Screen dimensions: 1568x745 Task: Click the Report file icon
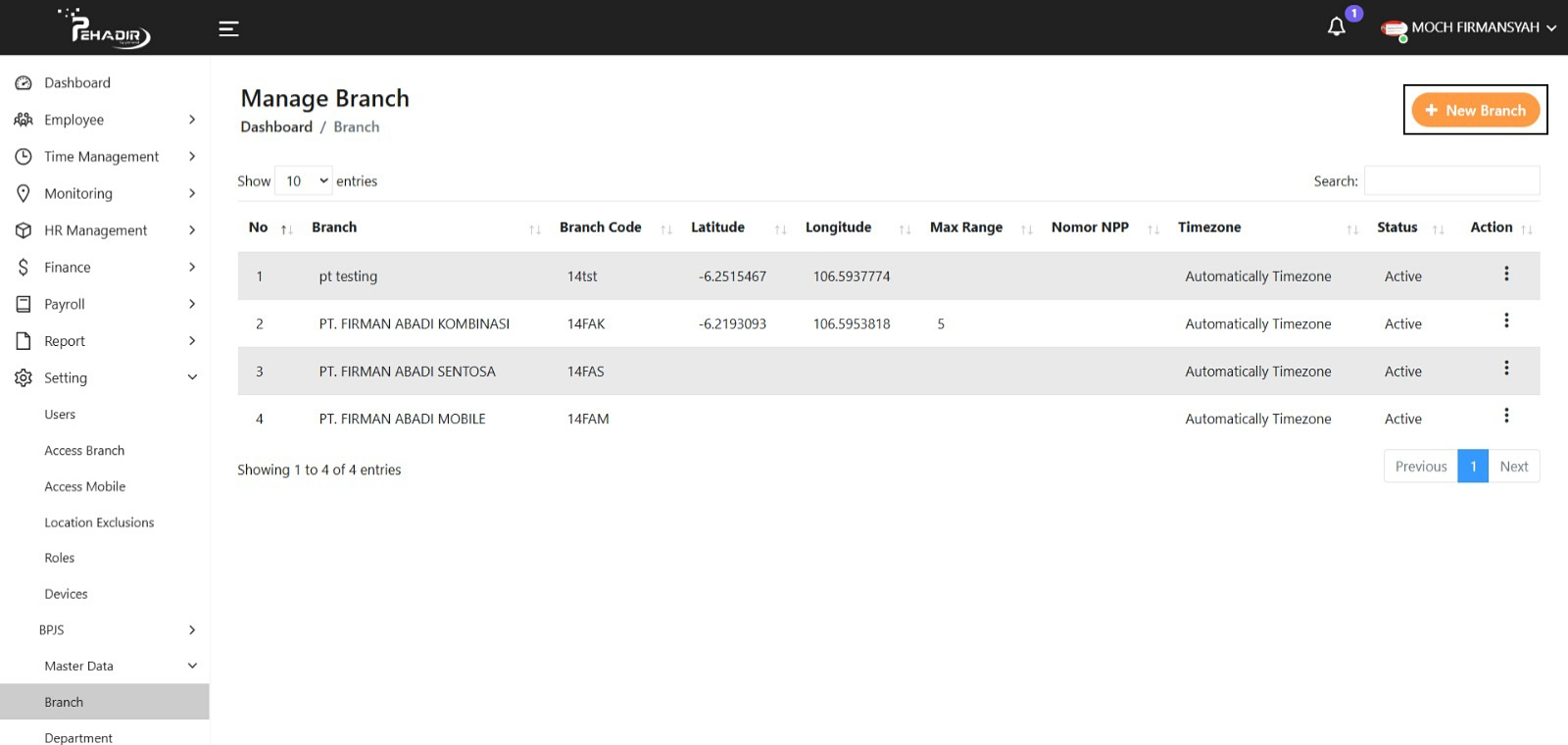pyautogui.click(x=24, y=341)
